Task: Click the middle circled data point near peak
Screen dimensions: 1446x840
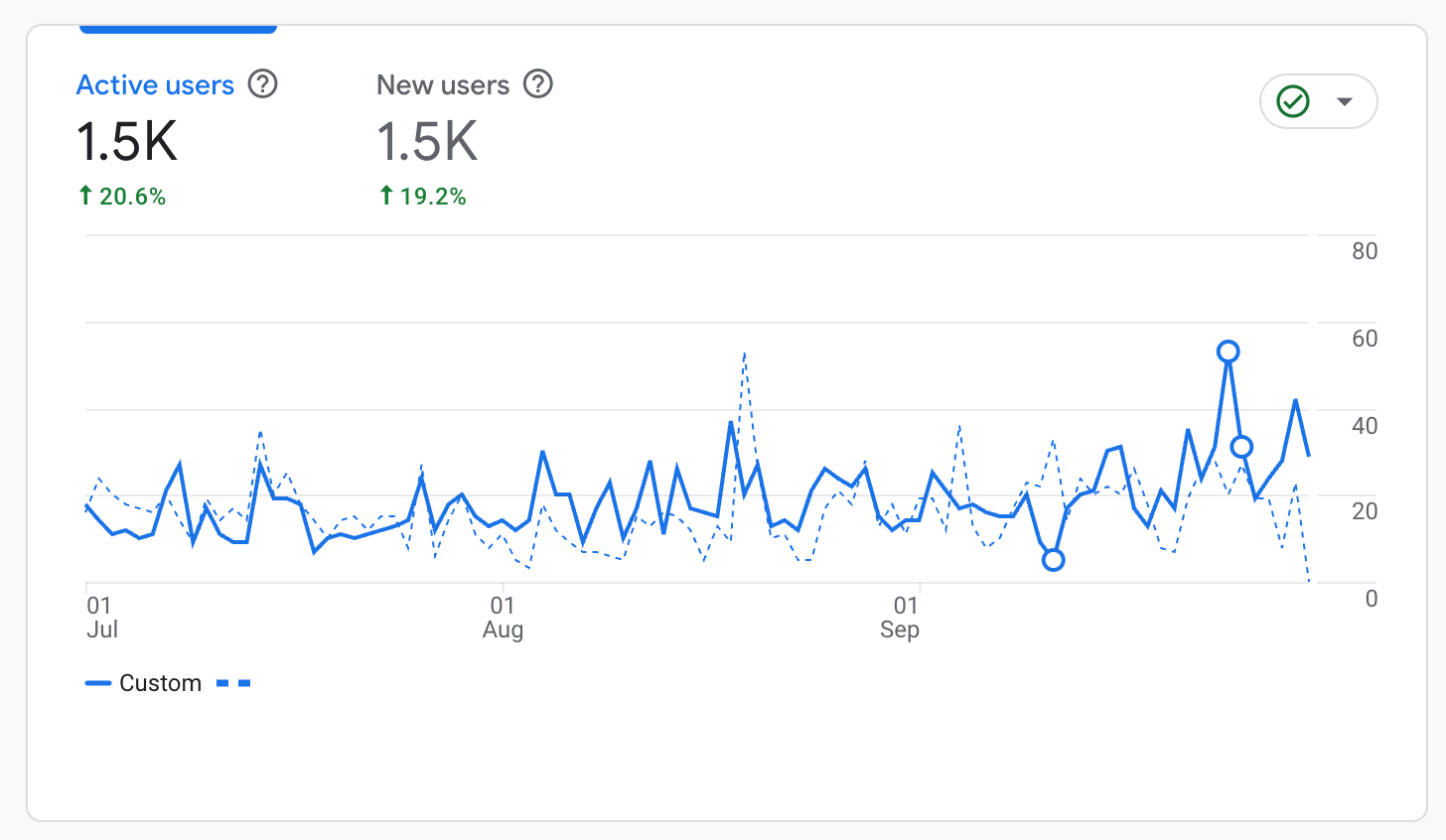Action: point(1240,447)
